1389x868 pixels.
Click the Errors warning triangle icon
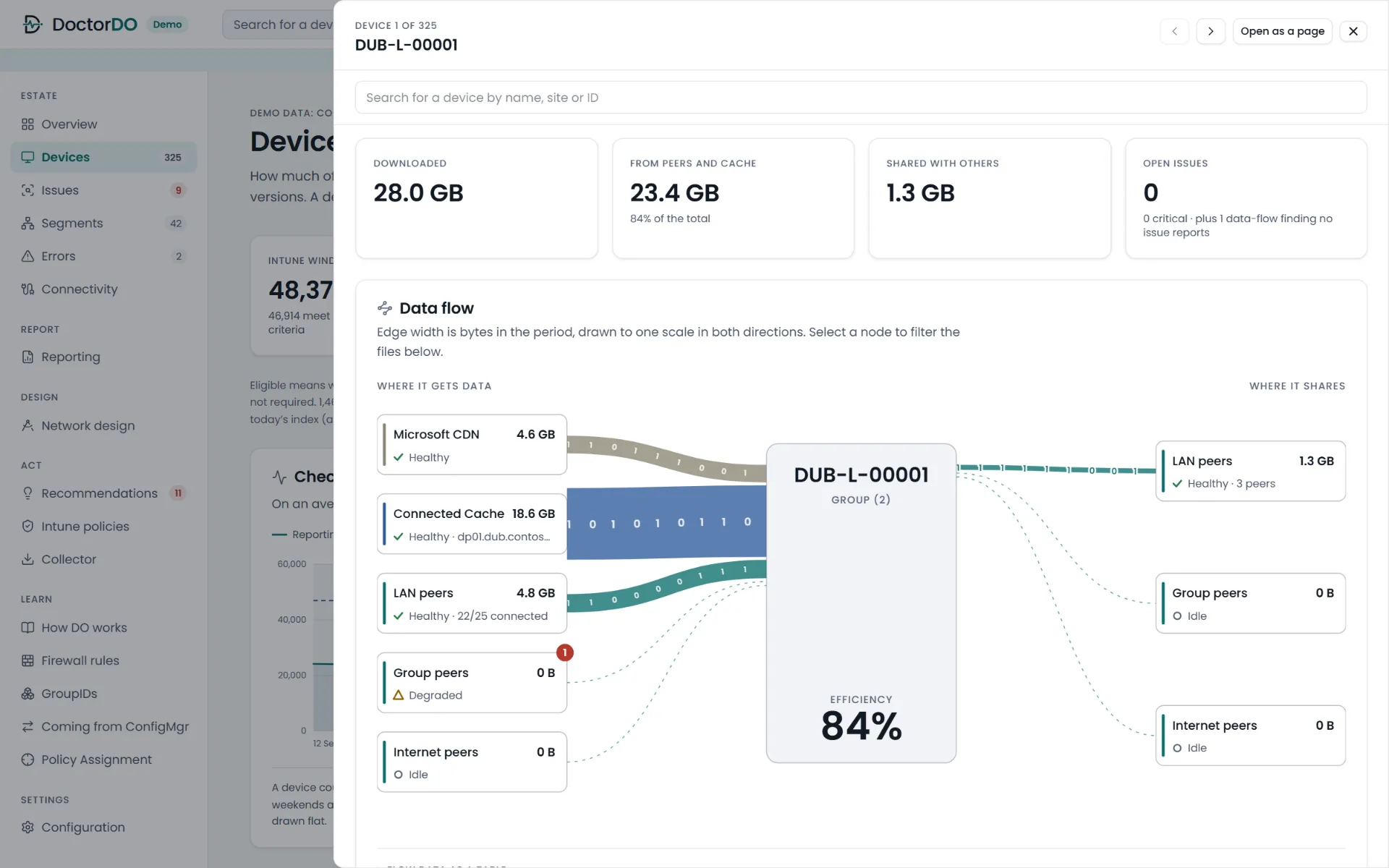tap(27, 256)
